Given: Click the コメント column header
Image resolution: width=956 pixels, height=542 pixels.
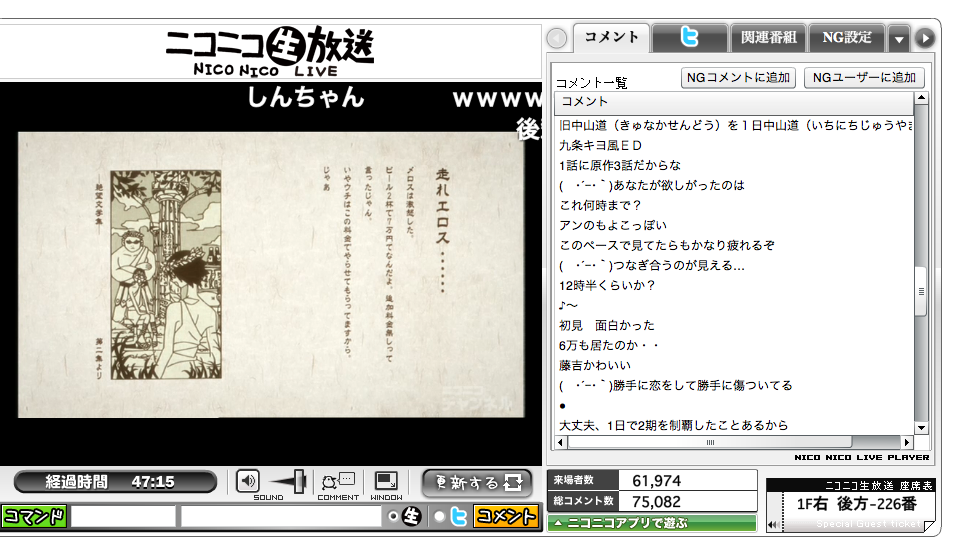Looking at the screenshot, I should 734,102.
